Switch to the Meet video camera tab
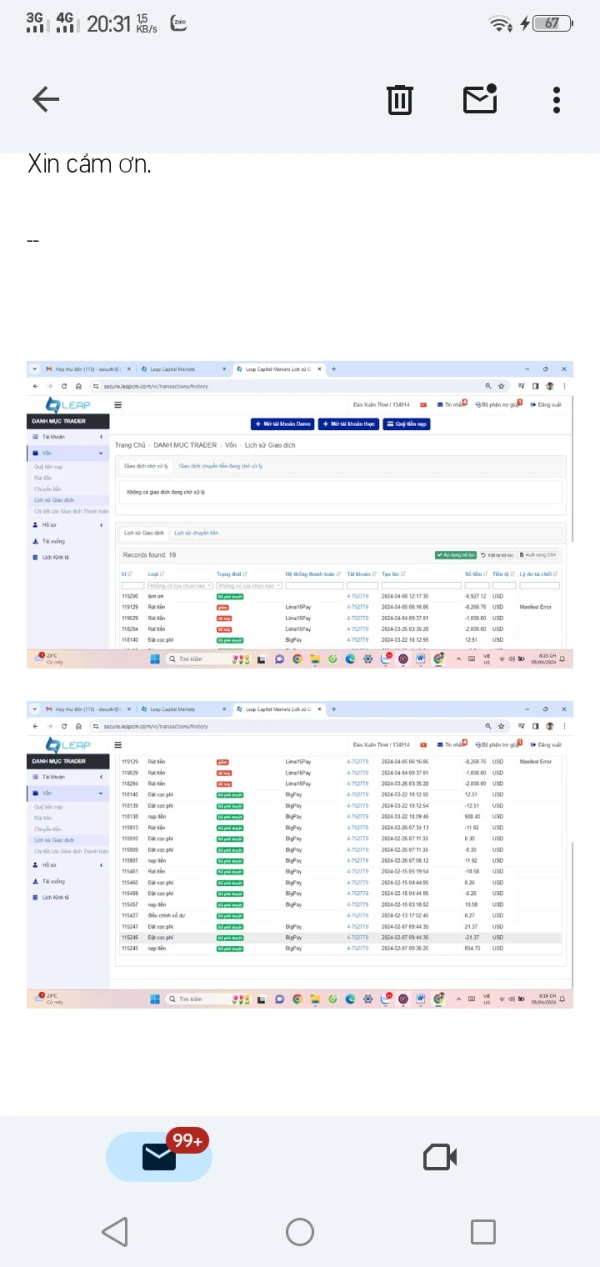 (440, 1157)
